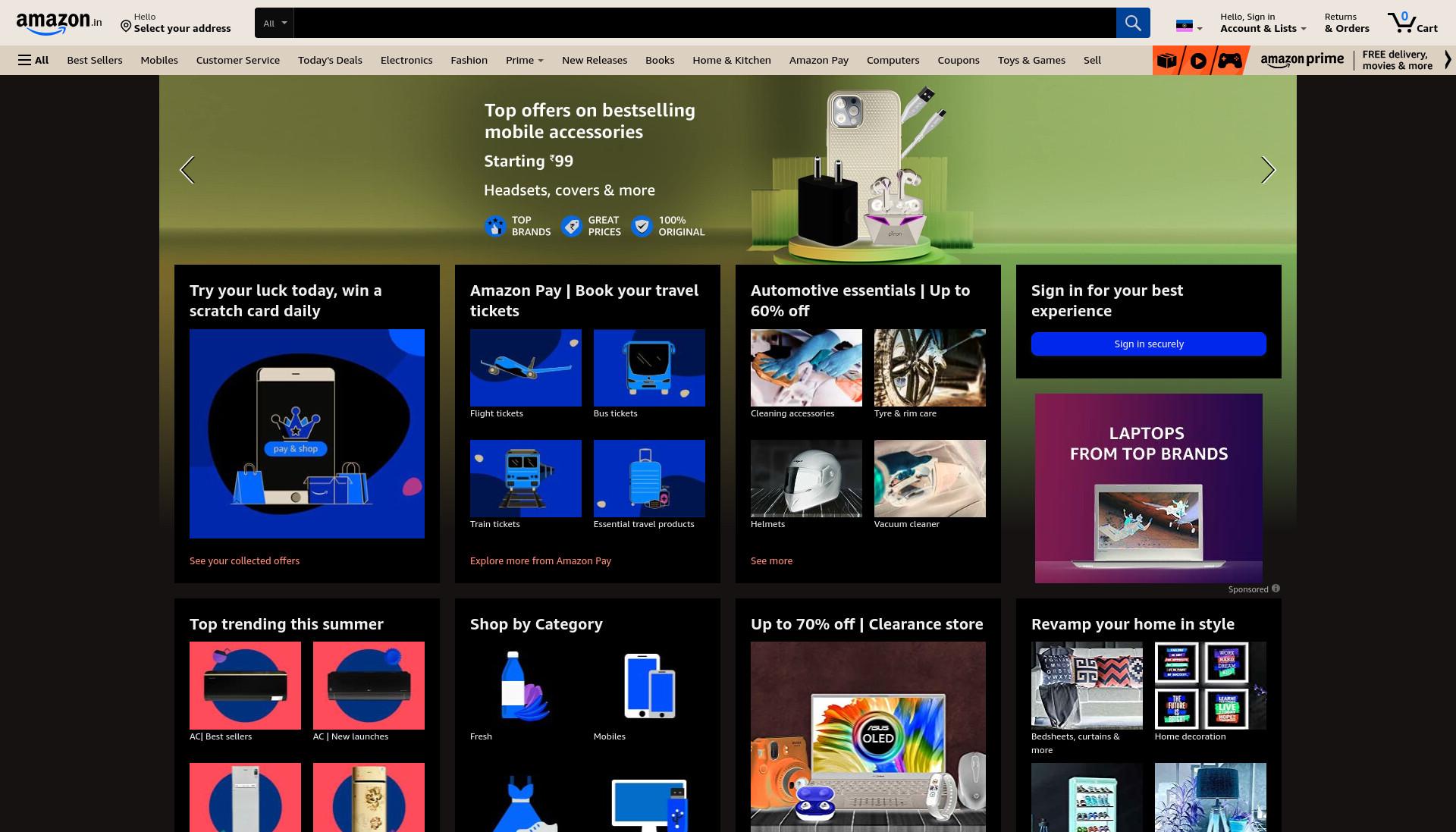This screenshot has width=1456, height=832.
Task: Click See more under Automotive essentials
Action: 771,560
